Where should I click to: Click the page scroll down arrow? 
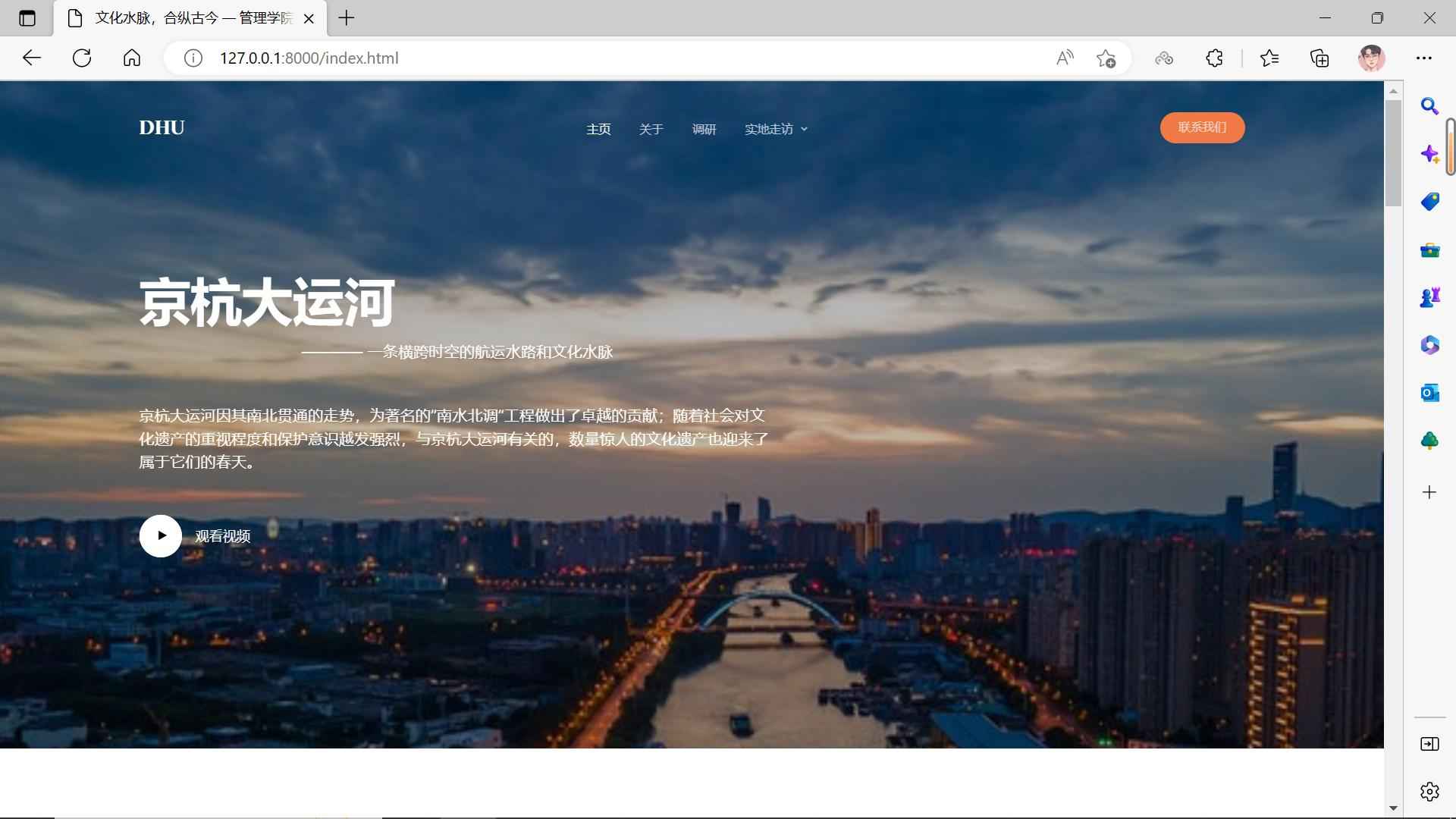pyautogui.click(x=1393, y=808)
